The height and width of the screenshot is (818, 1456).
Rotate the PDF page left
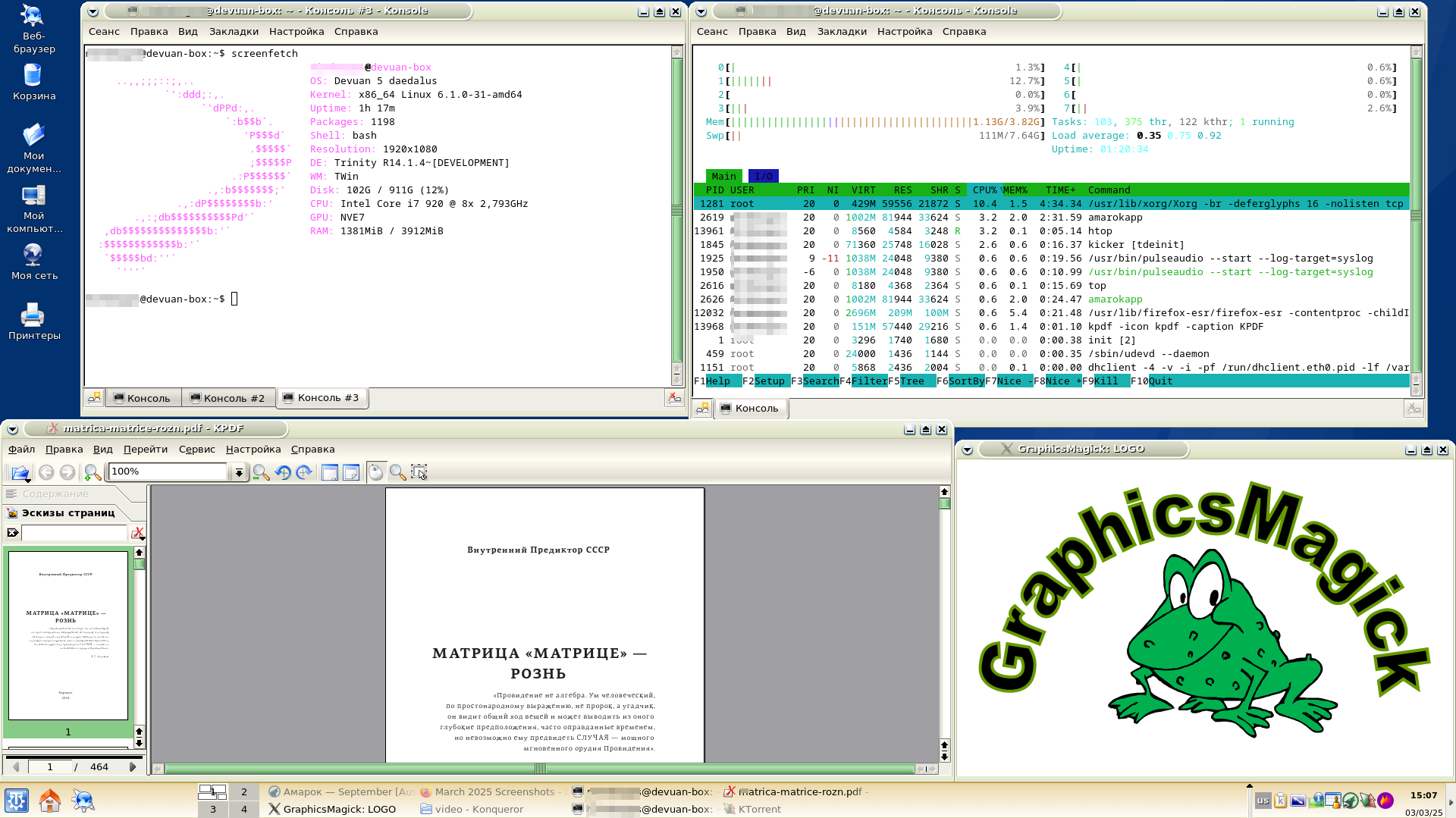(283, 472)
